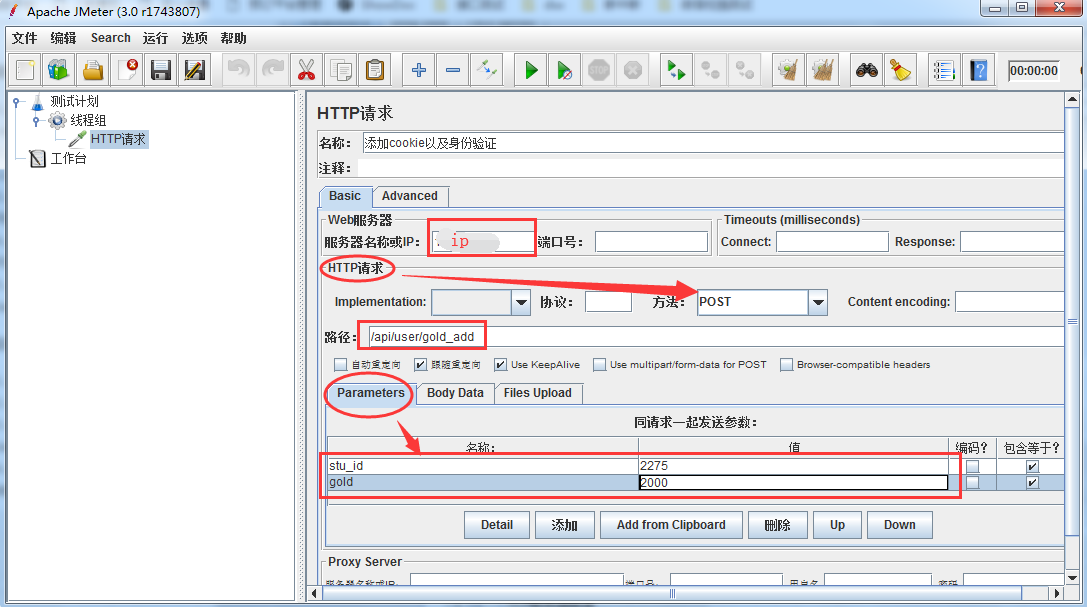Click the horizontal scrollbar thumb
Screen dimensions: 1087x607
click(x=672, y=594)
